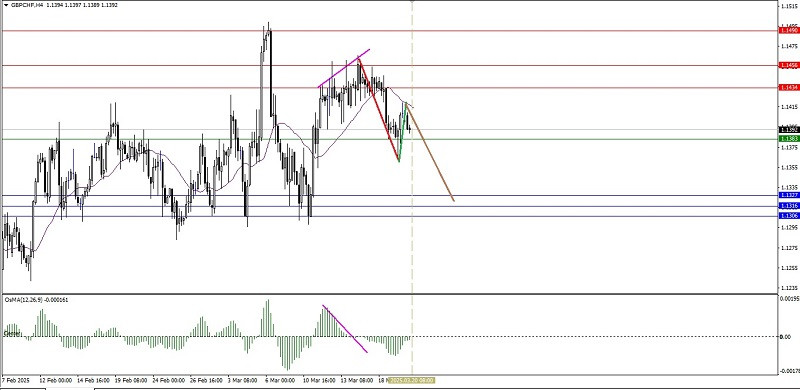The image size is (800, 390).
Task: Click the 7 Feb 2025 time axis label
Action: [x=17, y=380]
